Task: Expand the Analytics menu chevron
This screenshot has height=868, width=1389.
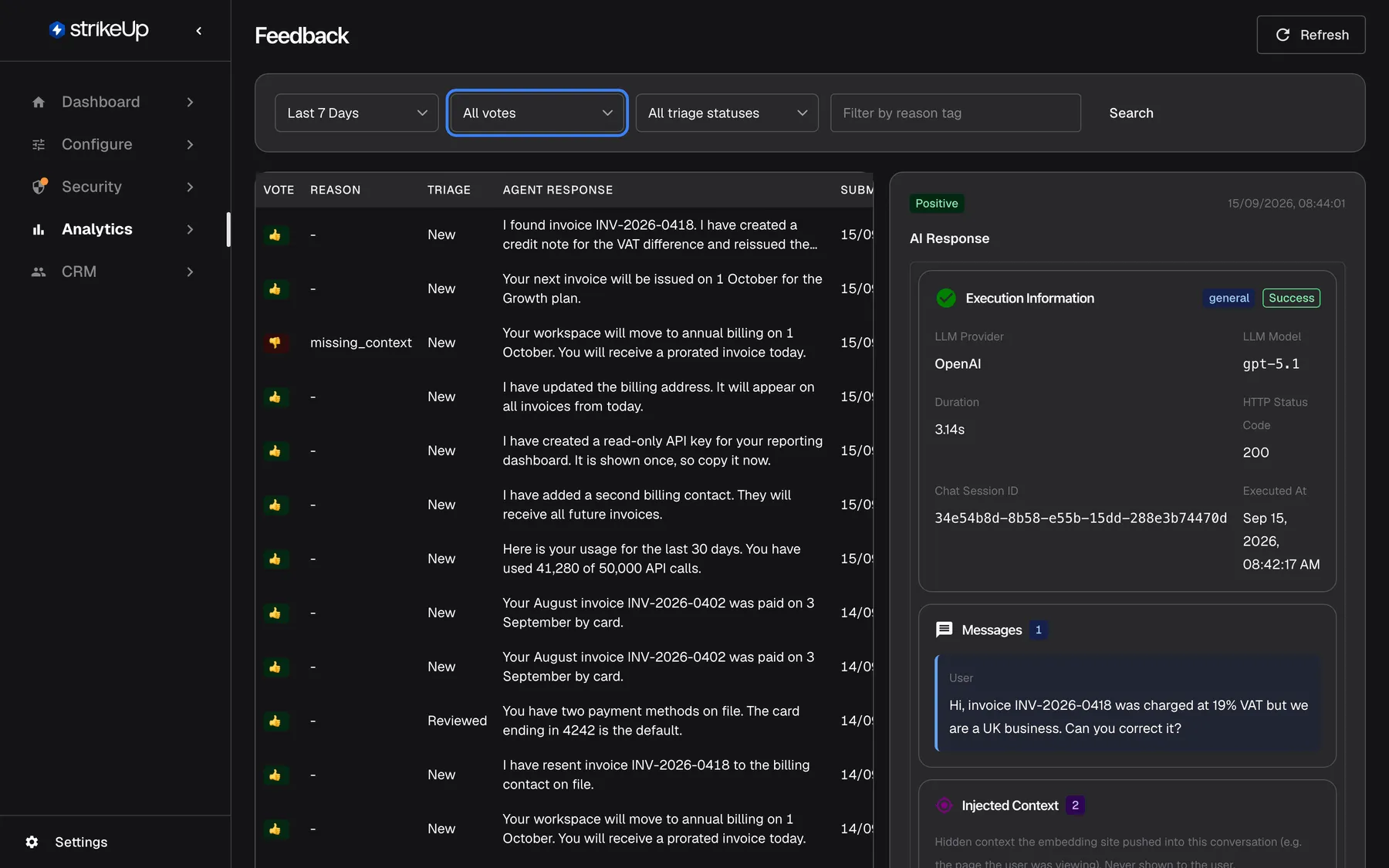Action: pos(190,229)
